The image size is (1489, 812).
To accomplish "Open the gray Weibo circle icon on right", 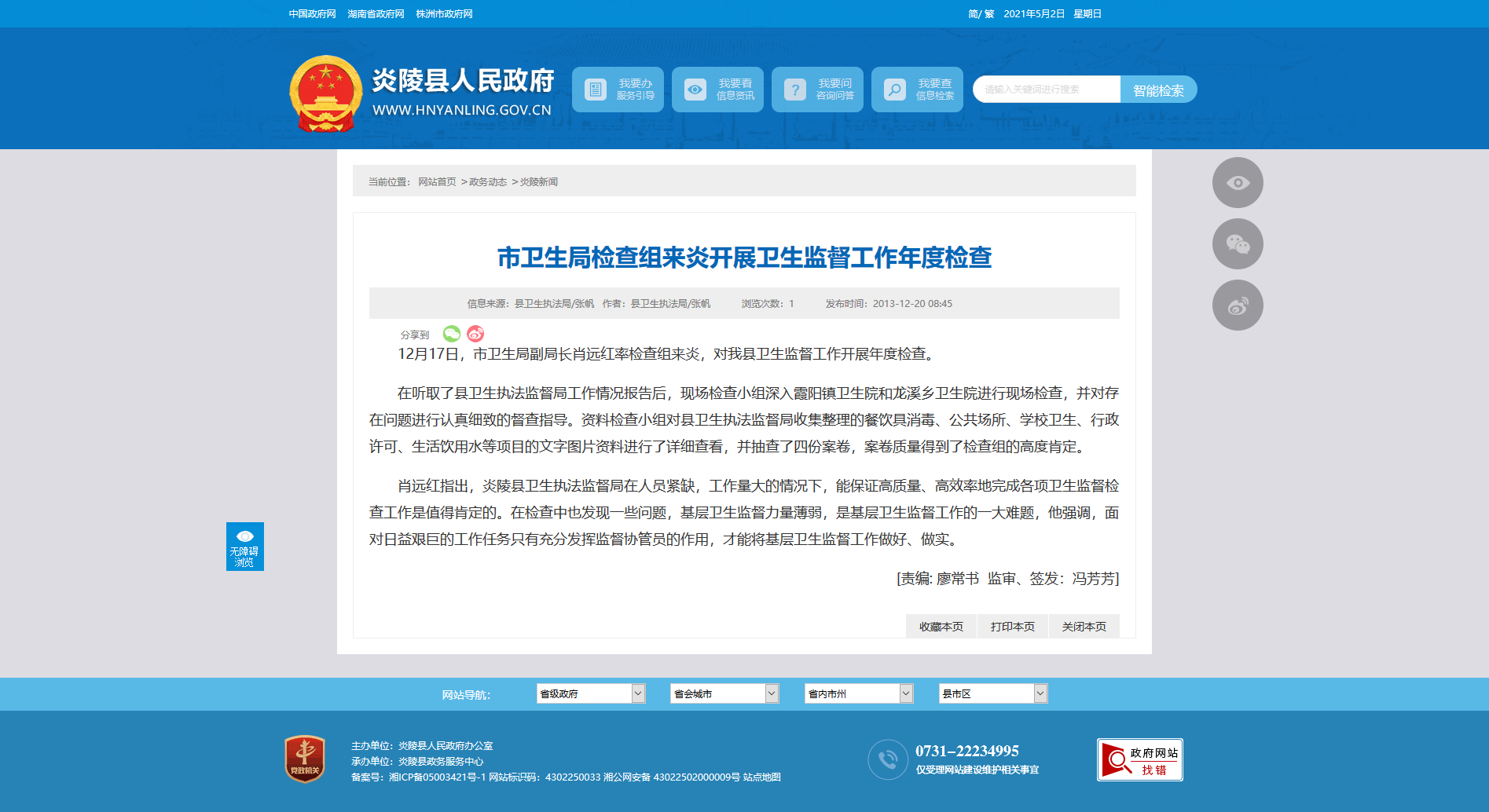I will 1238,305.
